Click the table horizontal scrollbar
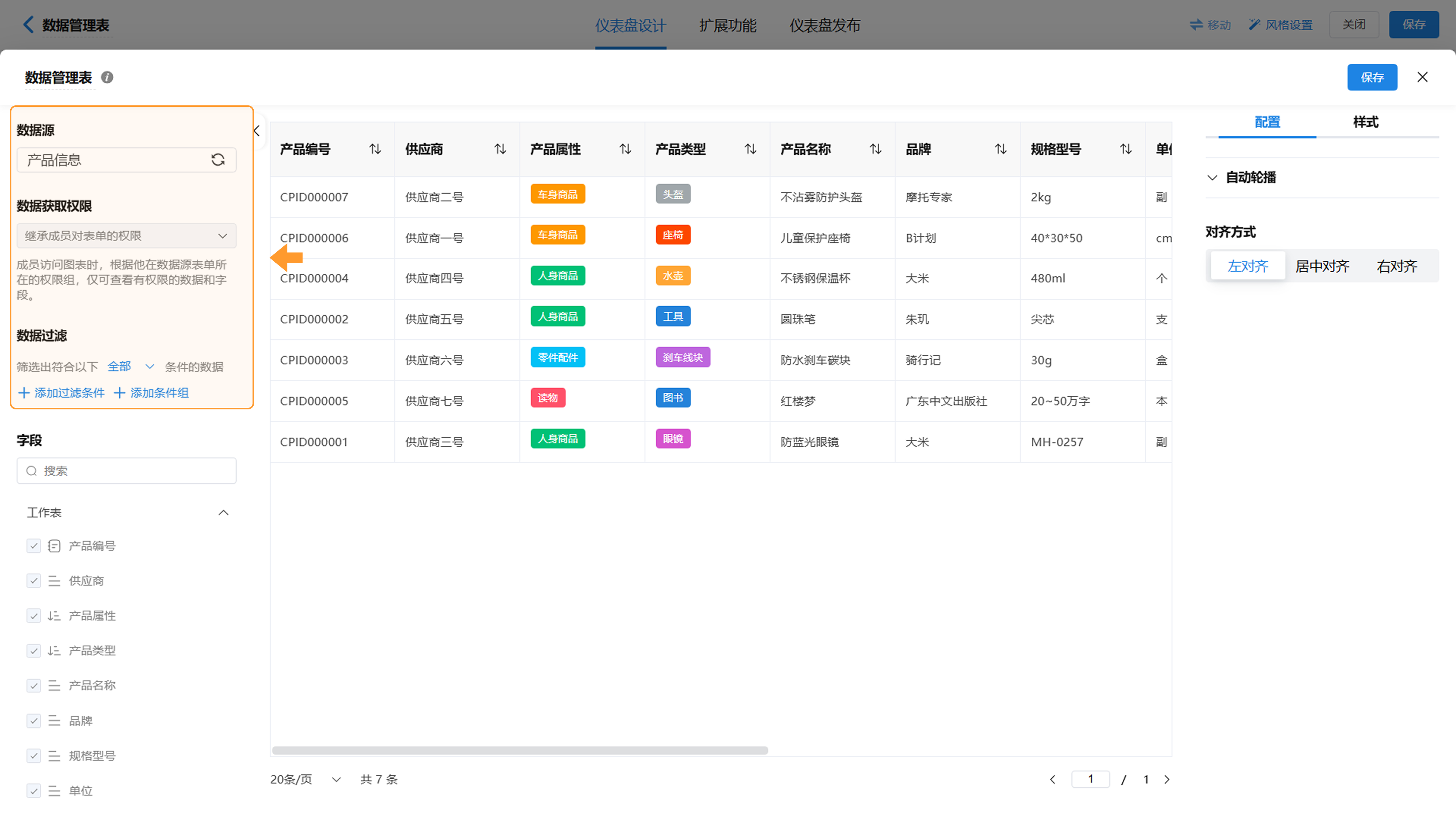The image size is (1456, 818). point(519,751)
